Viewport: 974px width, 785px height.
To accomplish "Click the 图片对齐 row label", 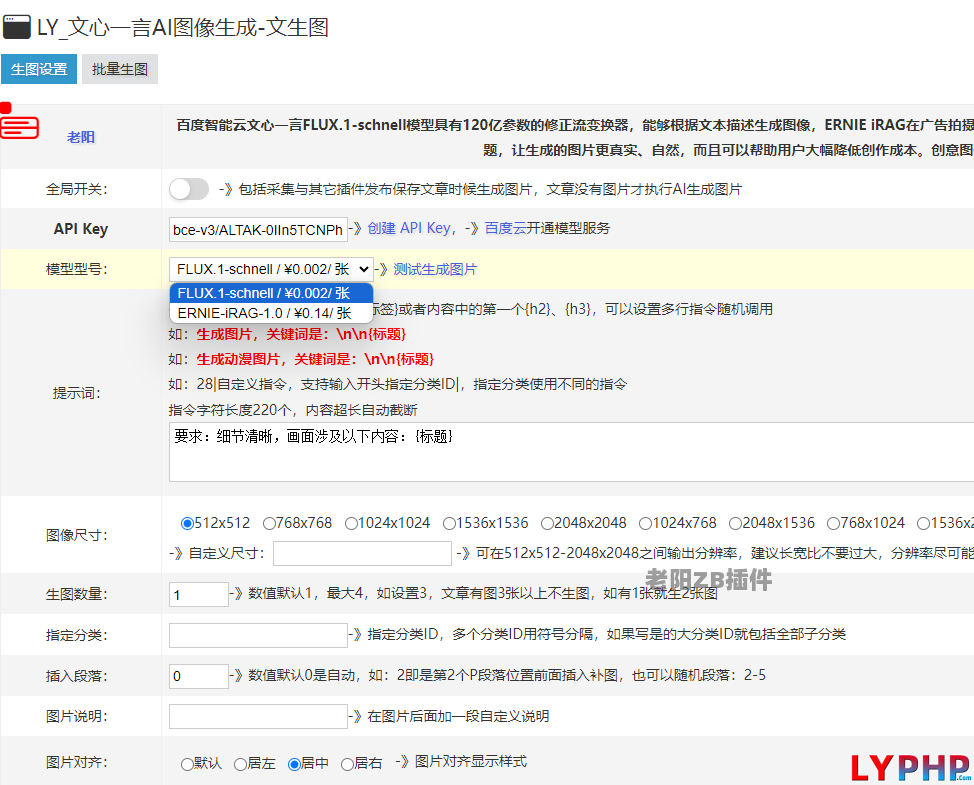I will coord(76,763).
